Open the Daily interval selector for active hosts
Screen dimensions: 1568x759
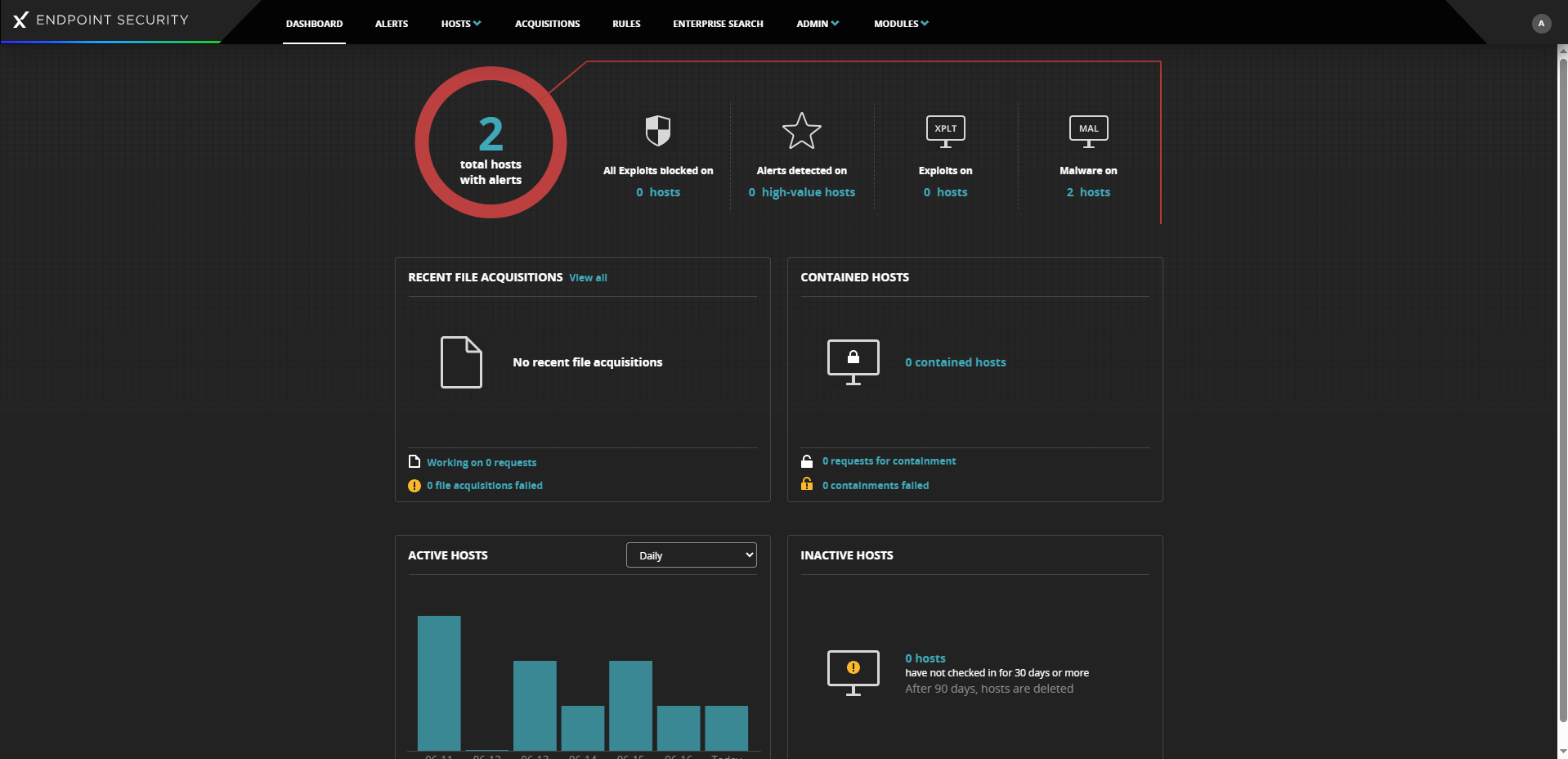(691, 555)
